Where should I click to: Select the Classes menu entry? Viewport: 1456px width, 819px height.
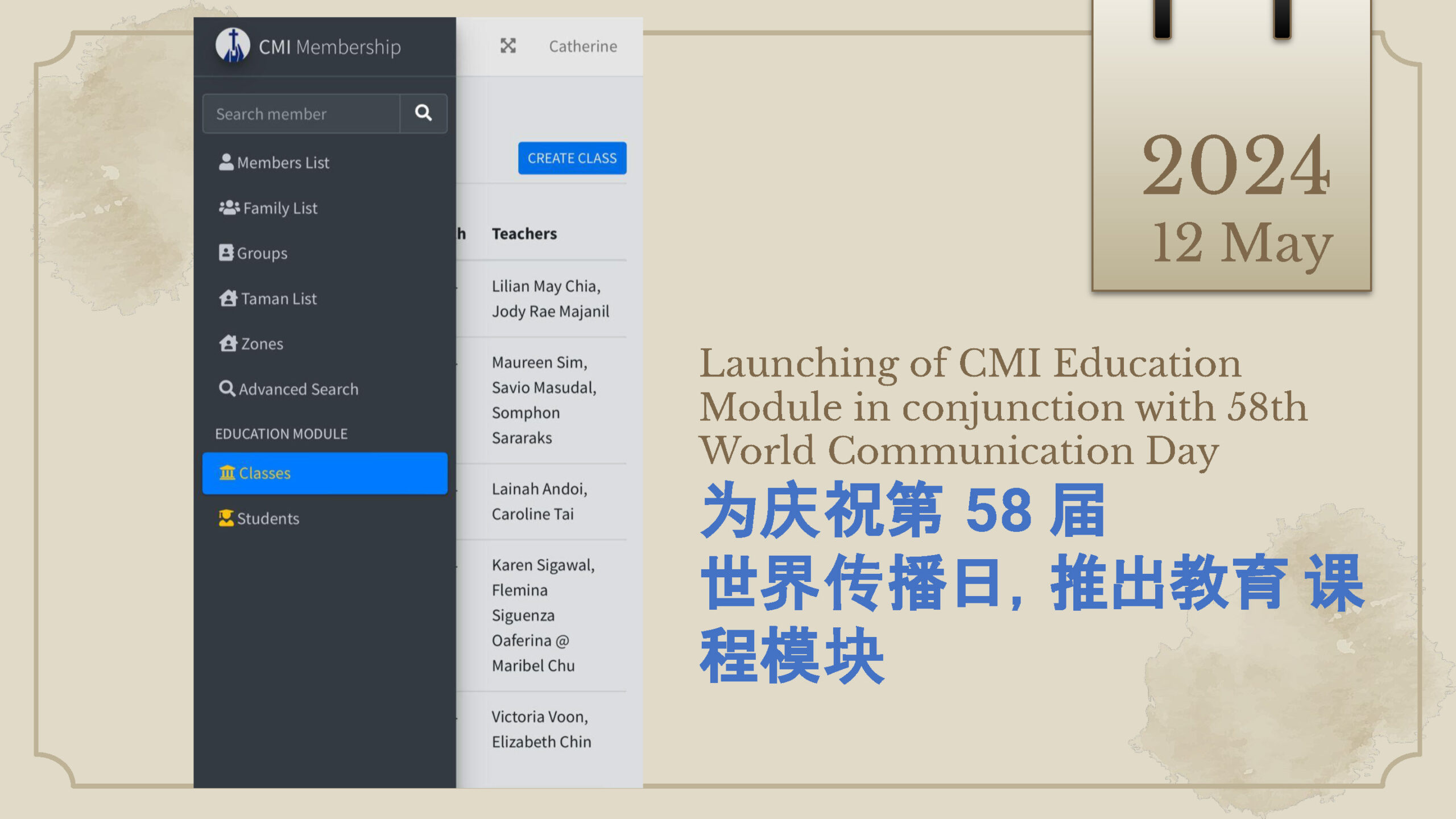pyautogui.click(x=325, y=473)
